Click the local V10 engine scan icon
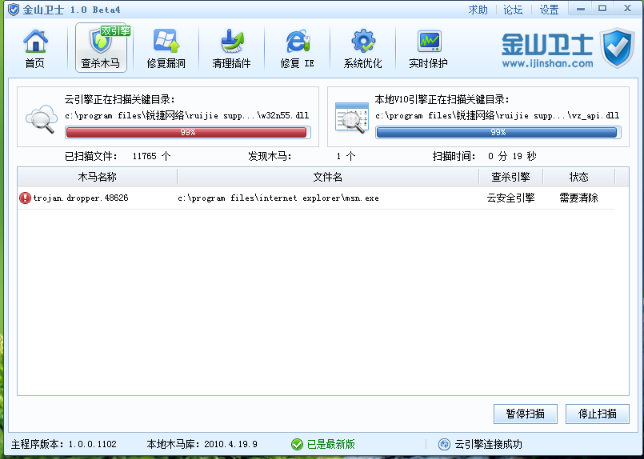Viewport: 644px width, 459px height. tap(352, 118)
